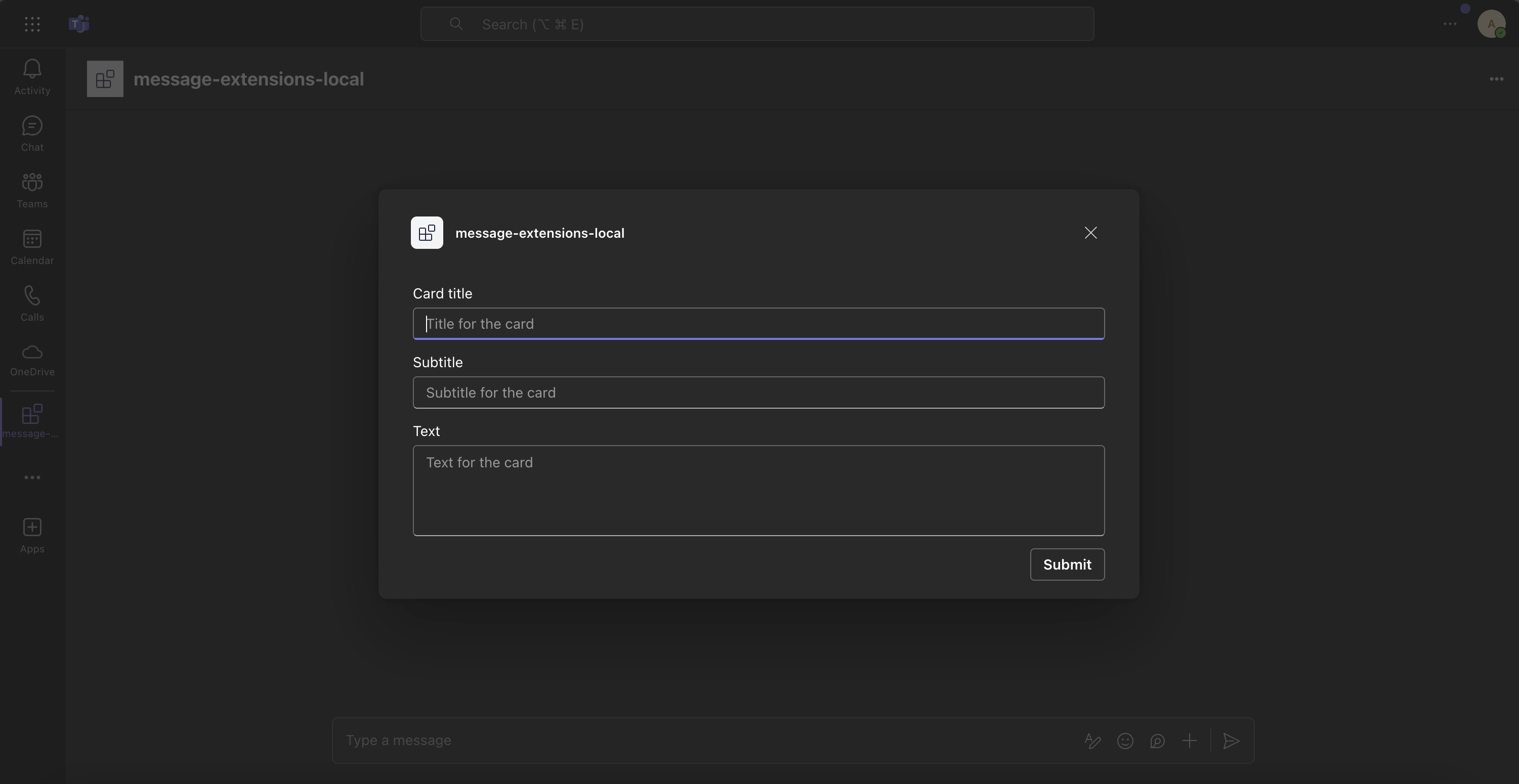This screenshot has height=784, width=1519.
Task: Open the Calls section
Action: click(x=32, y=302)
